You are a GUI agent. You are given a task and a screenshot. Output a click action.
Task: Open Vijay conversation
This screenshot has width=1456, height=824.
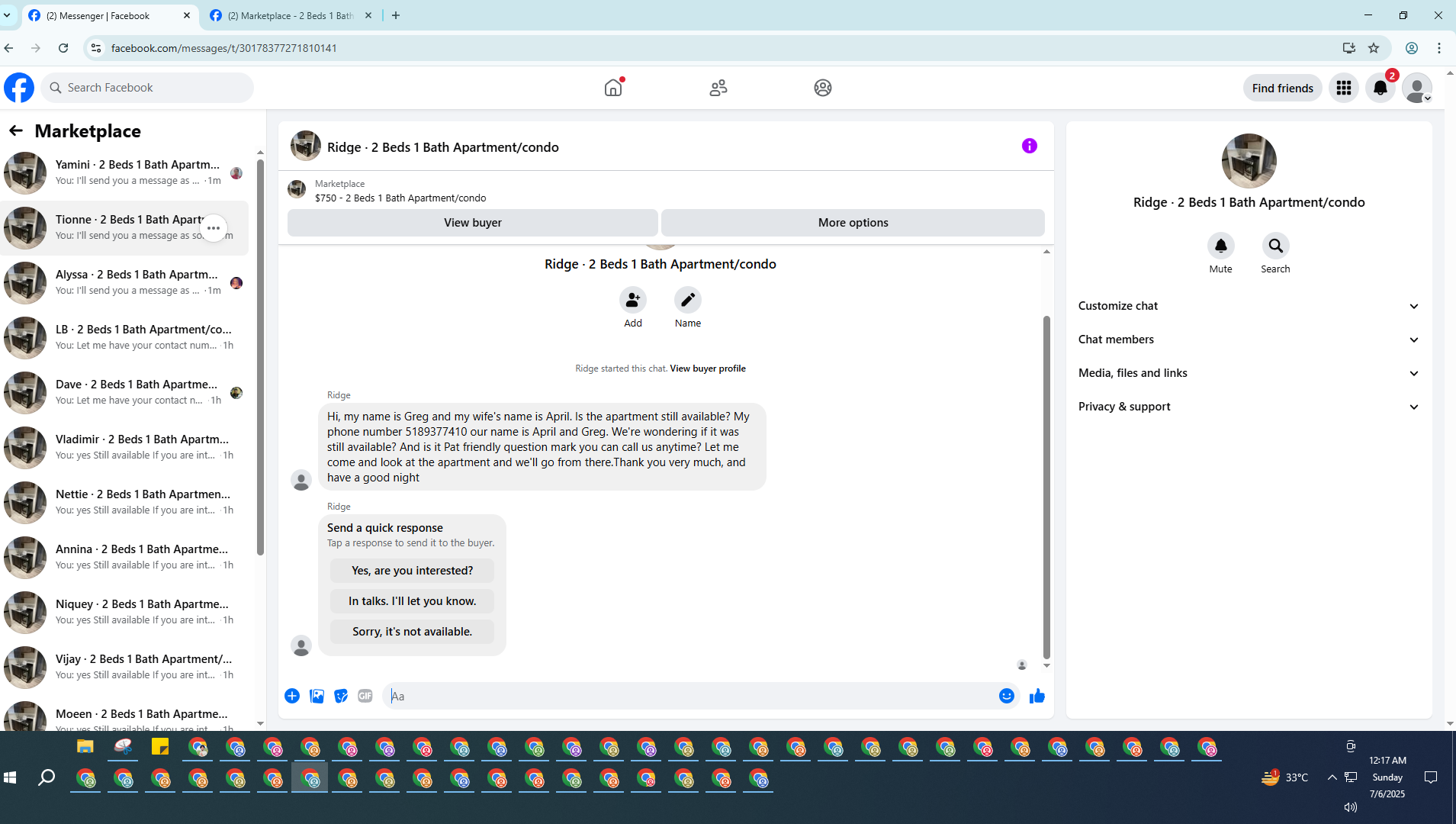pos(124,668)
